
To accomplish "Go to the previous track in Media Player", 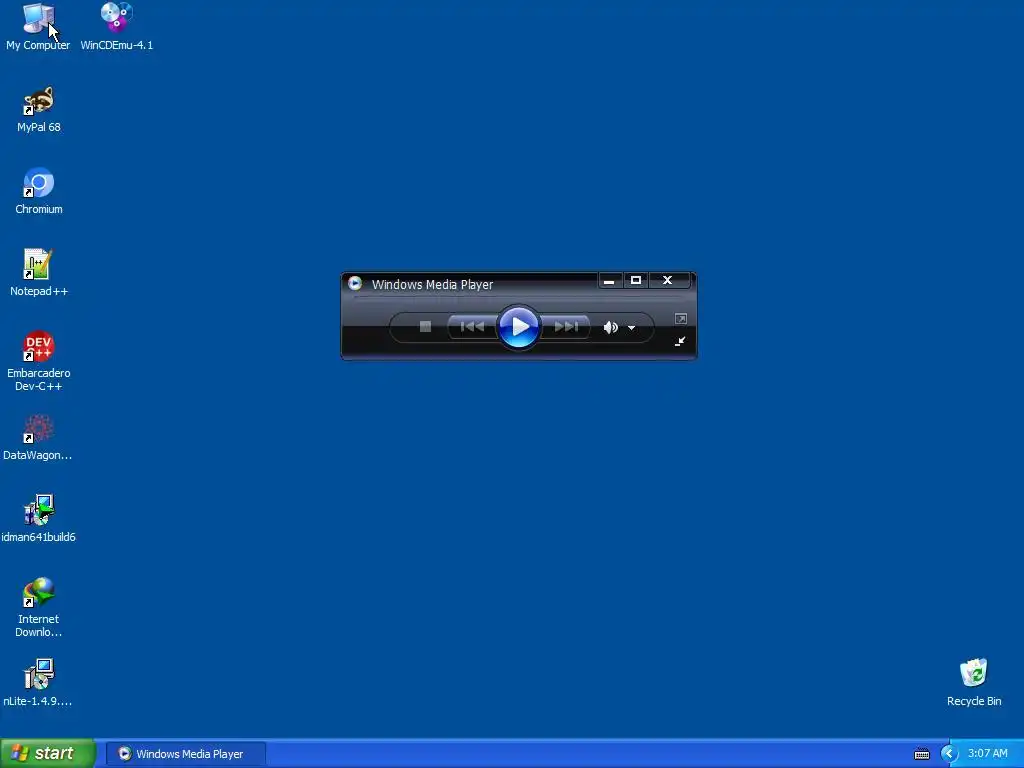I will point(472,327).
